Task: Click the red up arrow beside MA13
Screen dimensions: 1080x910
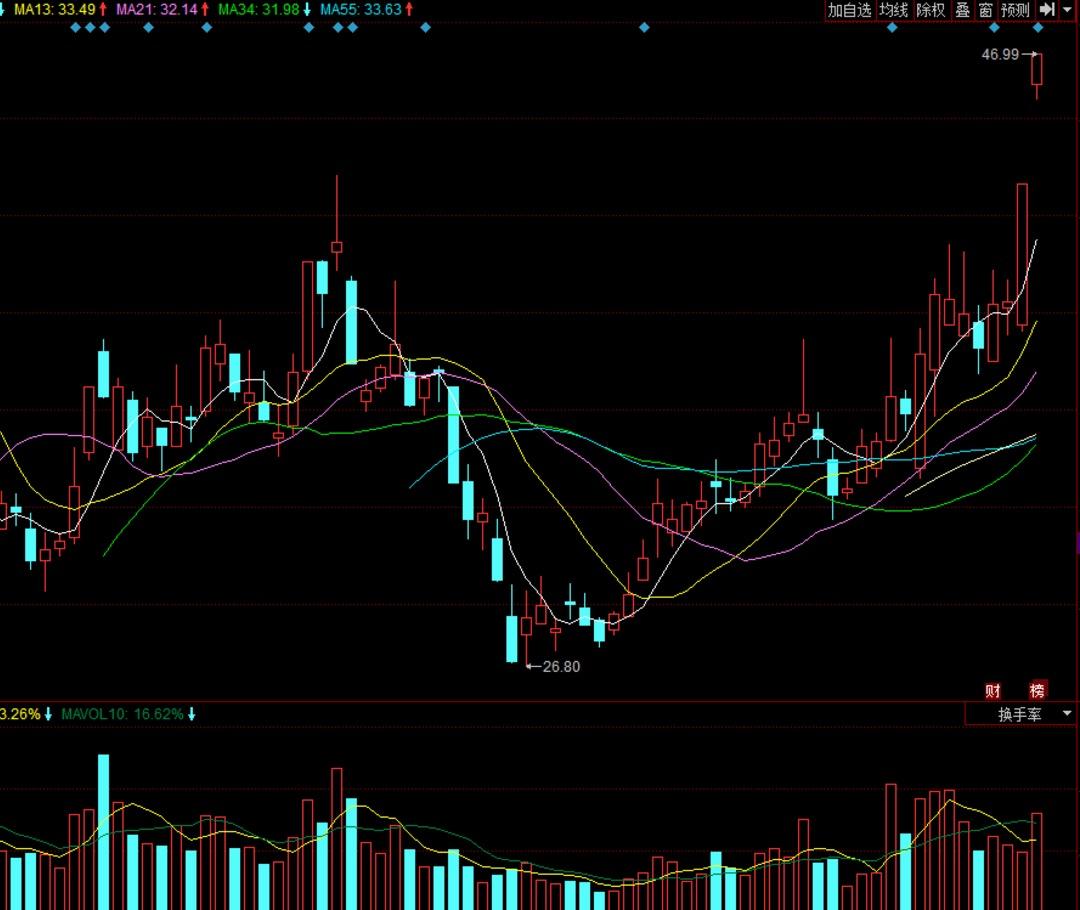Action: 103,10
